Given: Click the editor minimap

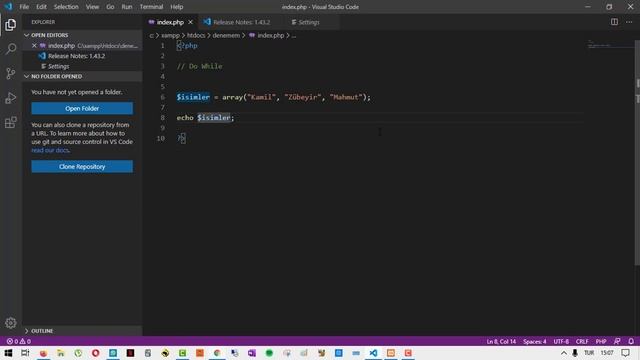Looking at the screenshot, I should tap(610, 44).
